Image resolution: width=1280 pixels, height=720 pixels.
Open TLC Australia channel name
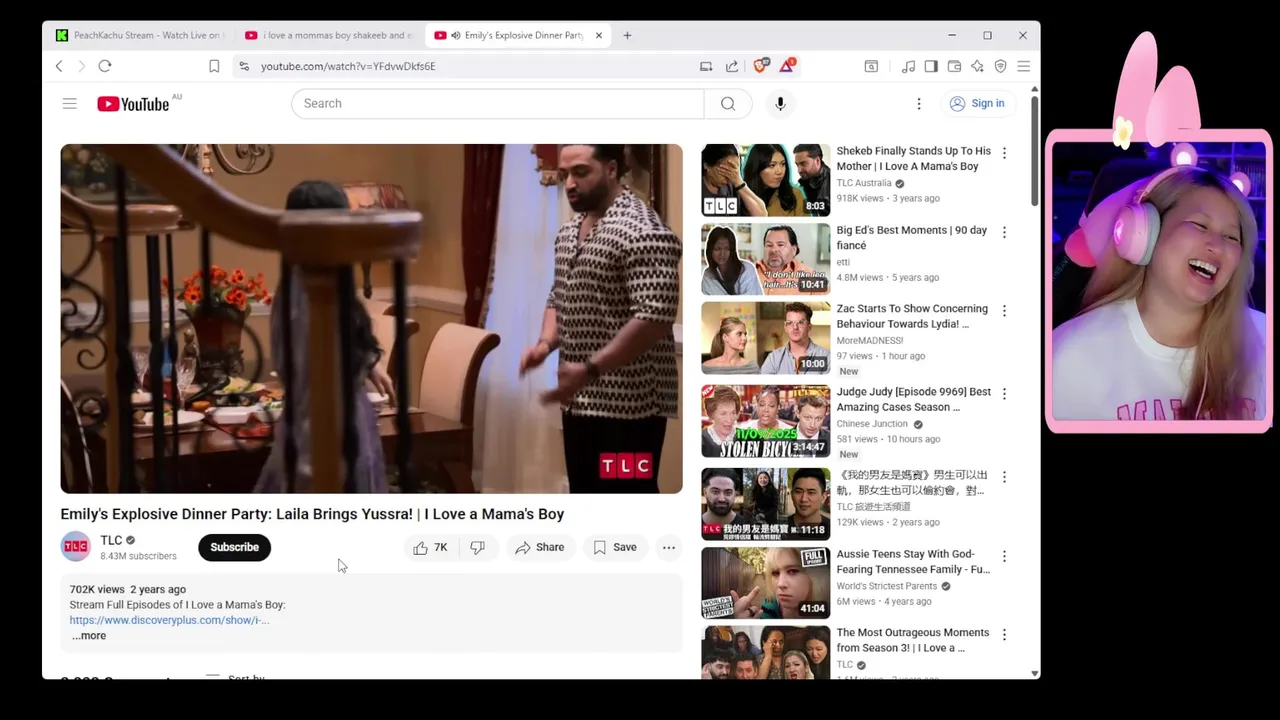point(864,183)
